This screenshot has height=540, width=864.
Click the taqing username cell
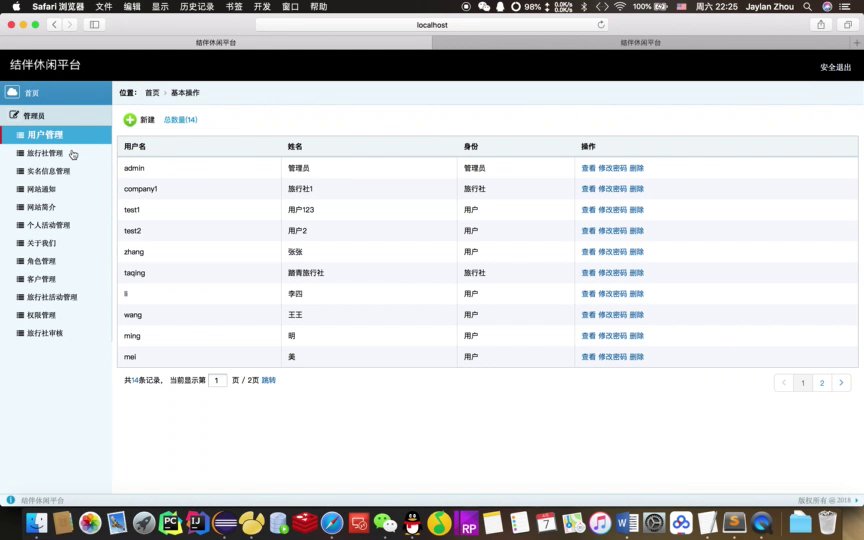[x=134, y=273]
